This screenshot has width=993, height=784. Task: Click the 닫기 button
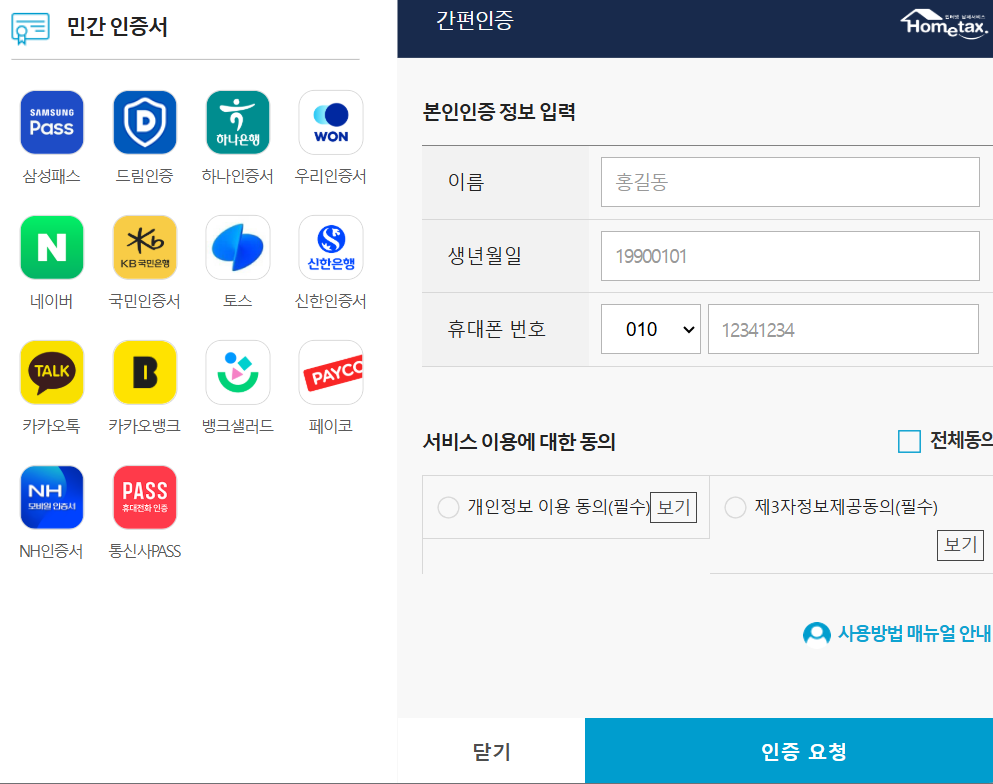[491, 751]
